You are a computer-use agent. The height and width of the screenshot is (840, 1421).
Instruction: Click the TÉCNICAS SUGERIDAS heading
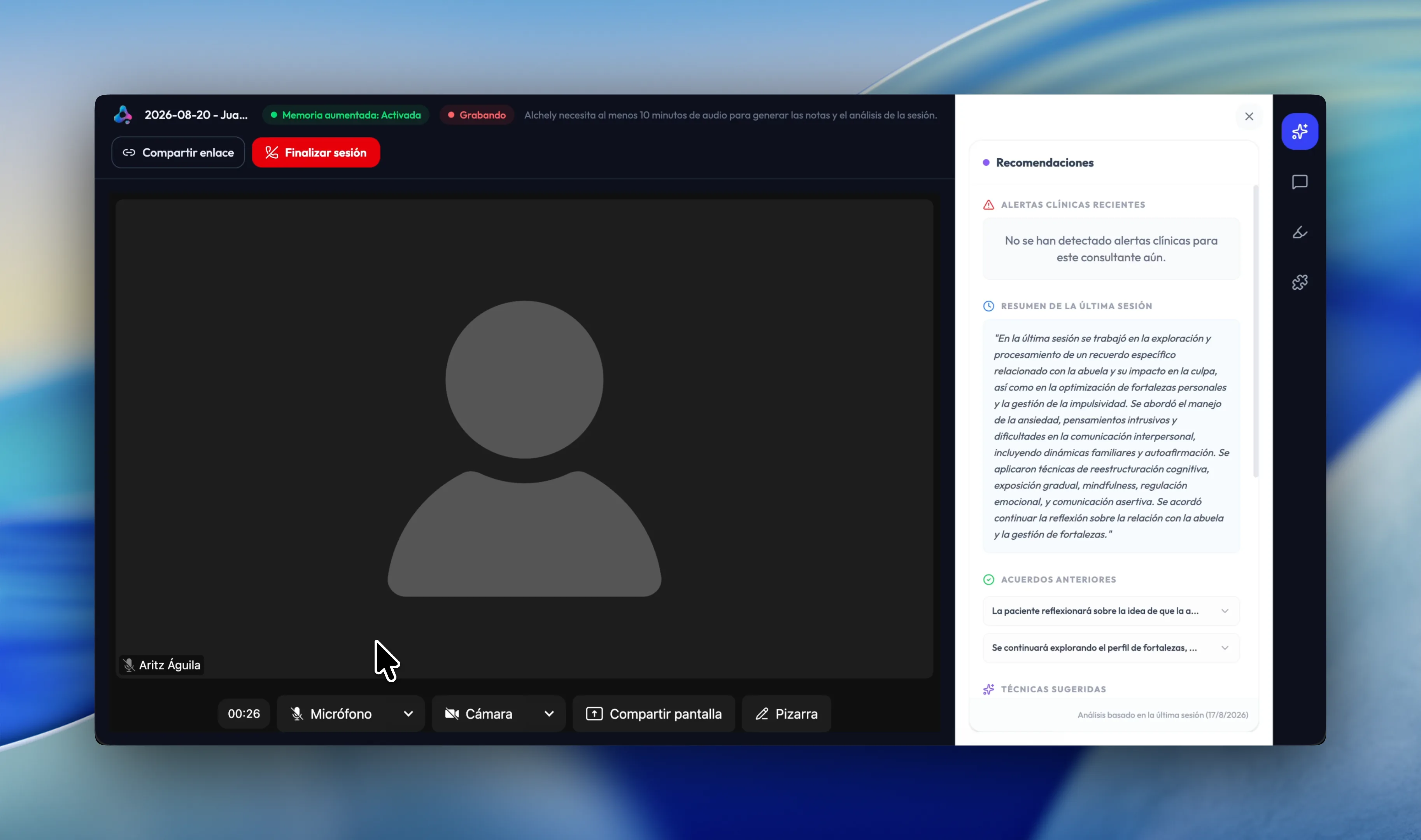(1053, 689)
